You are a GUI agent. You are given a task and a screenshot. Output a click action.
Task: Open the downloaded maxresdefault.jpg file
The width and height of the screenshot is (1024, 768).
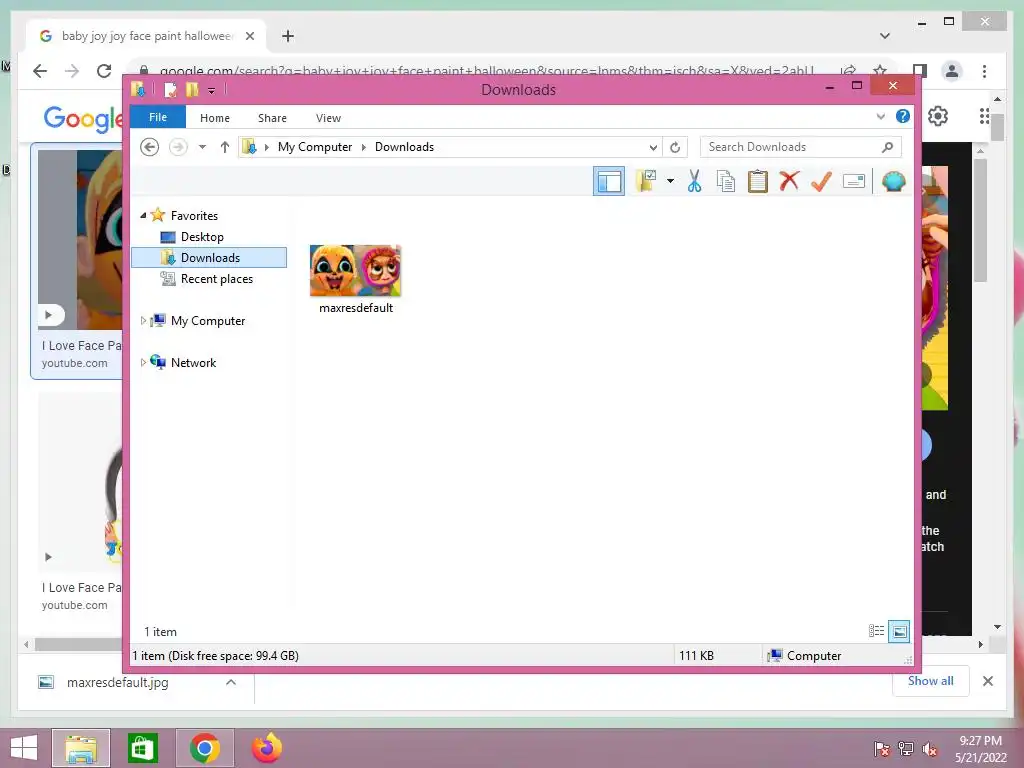tap(118, 682)
